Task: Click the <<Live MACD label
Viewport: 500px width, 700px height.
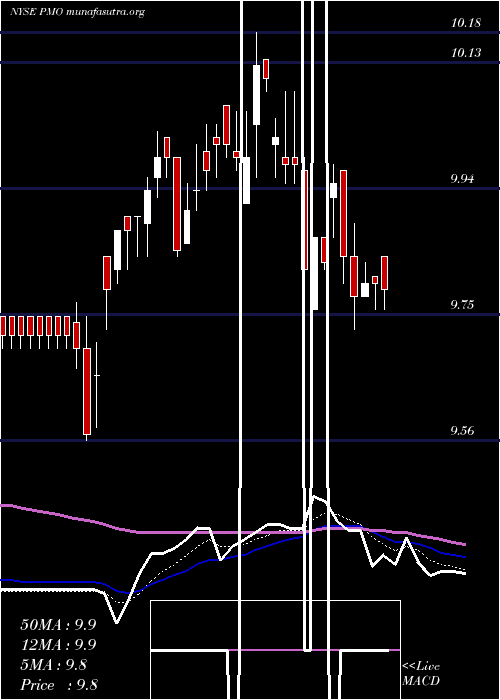Action: click(x=421, y=674)
